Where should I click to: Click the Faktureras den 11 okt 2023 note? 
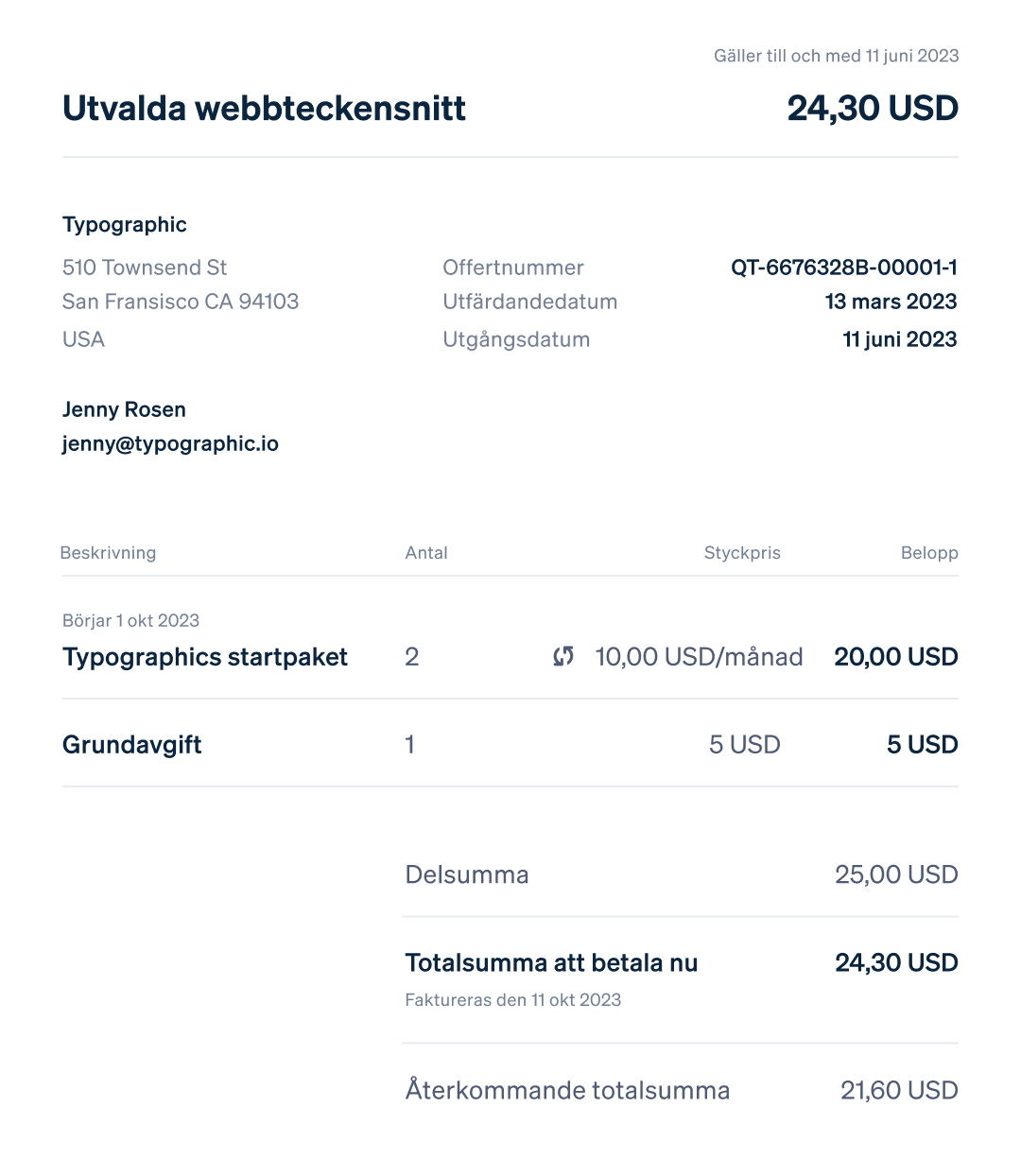[513, 1000]
